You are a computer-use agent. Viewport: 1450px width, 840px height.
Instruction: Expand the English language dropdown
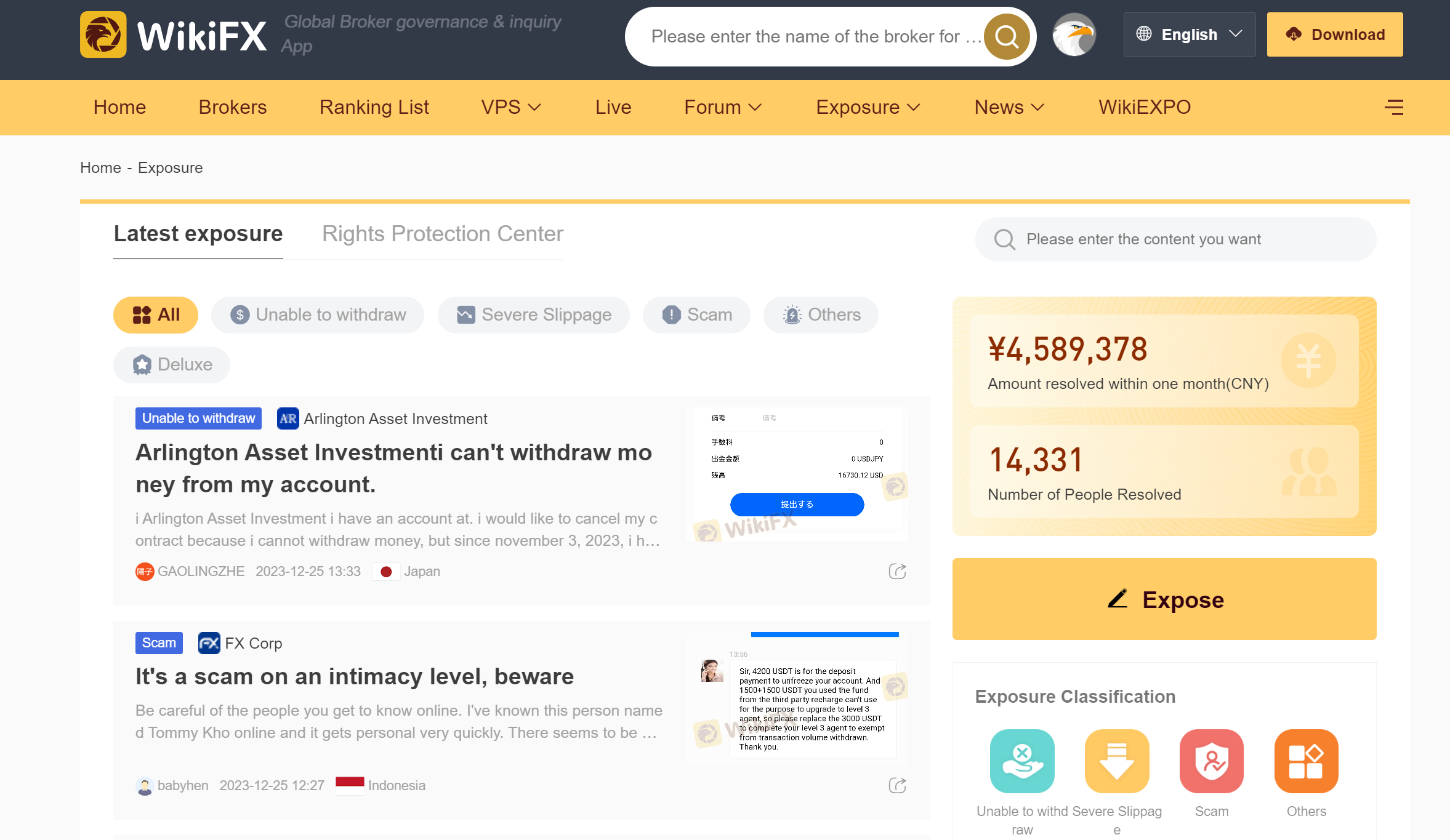pyautogui.click(x=1190, y=34)
